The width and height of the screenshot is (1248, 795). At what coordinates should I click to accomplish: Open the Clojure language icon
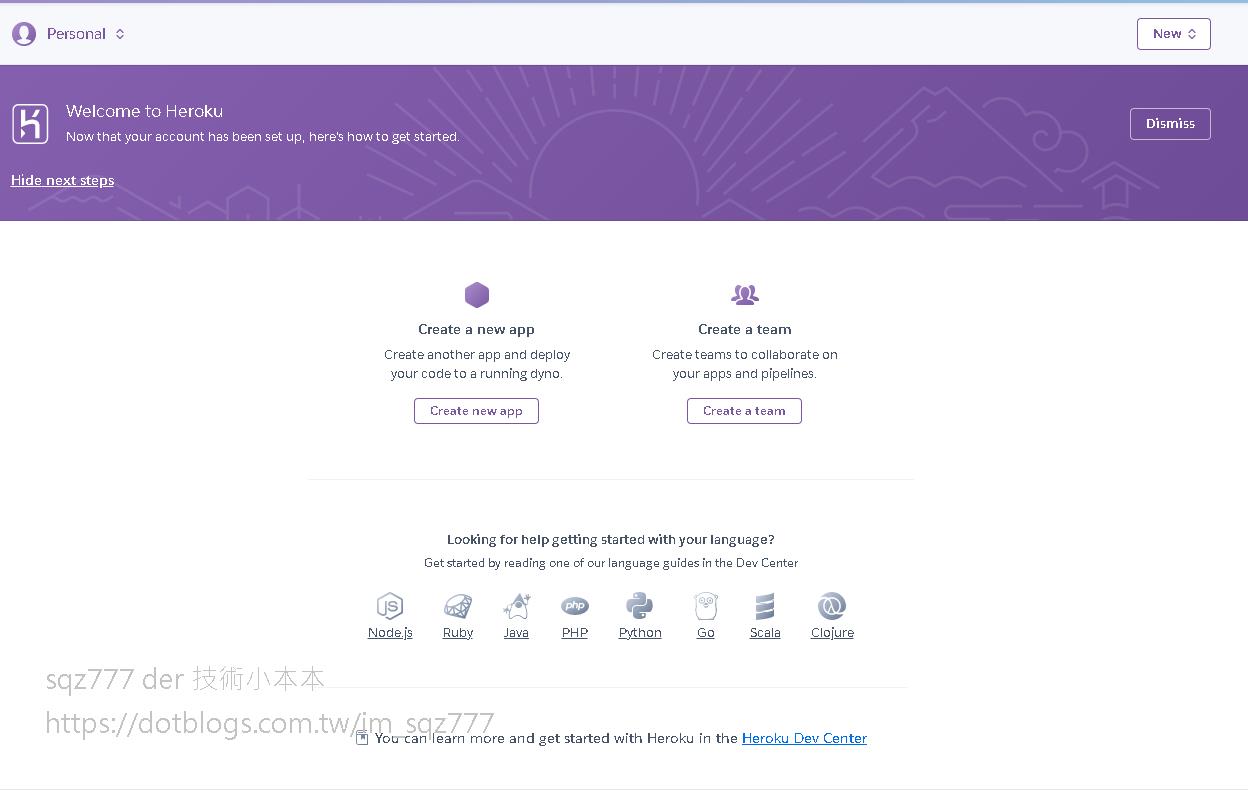[x=832, y=606]
